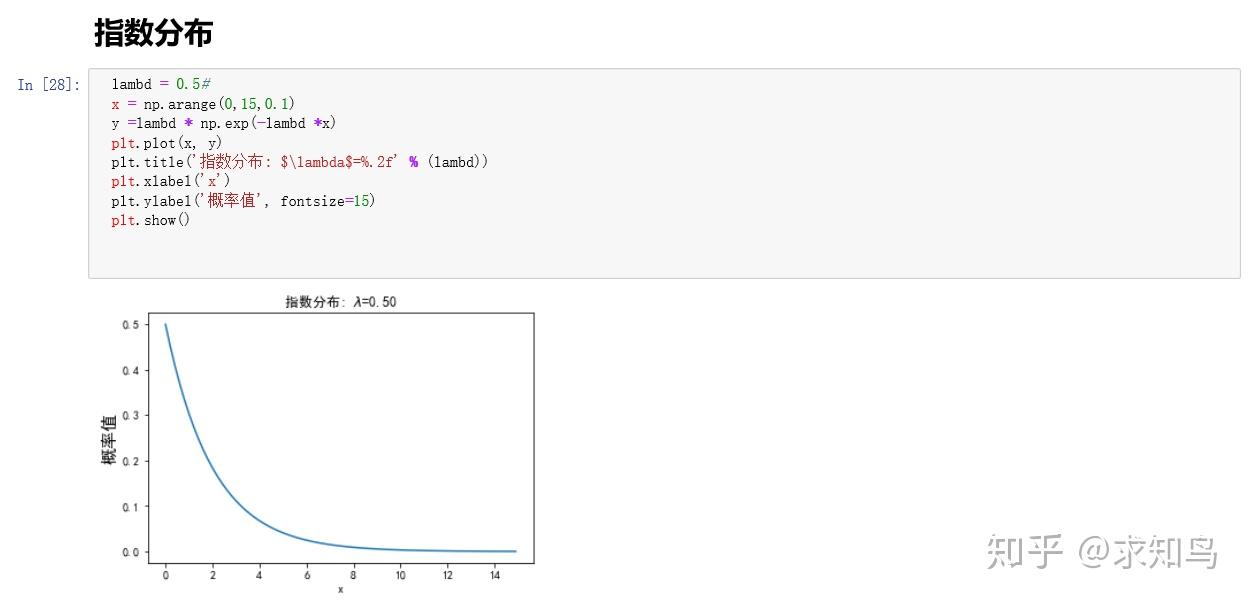This screenshot has width=1250, height=602.
Task: Click the 0.0 y-axis tick label
Action: coord(130,552)
